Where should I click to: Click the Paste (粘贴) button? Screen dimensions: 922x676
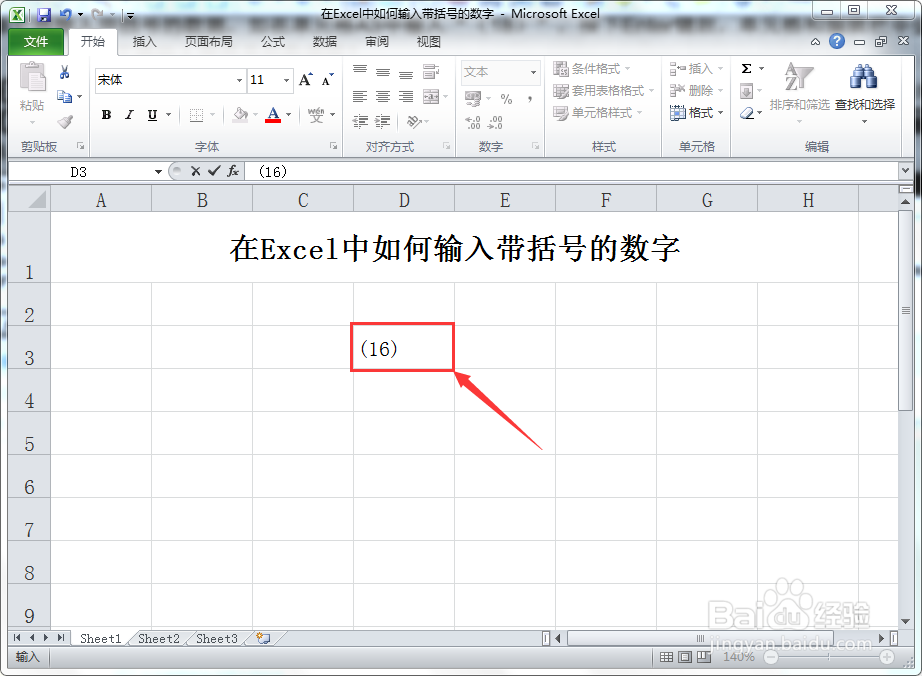[x=32, y=94]
